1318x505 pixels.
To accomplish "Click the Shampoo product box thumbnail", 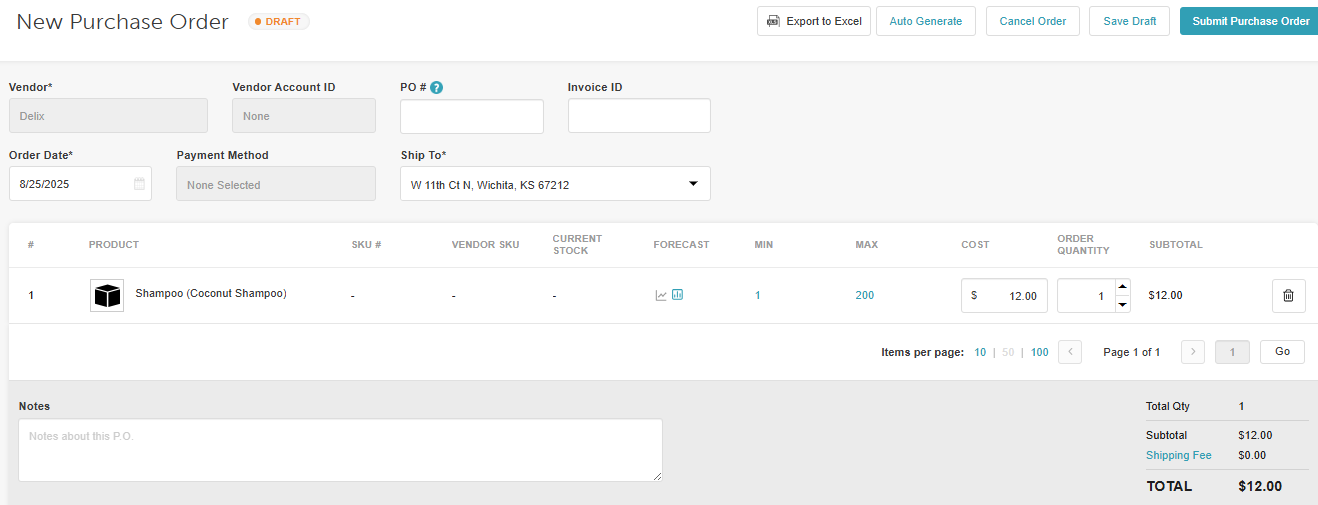I will [x=107, y=296].
